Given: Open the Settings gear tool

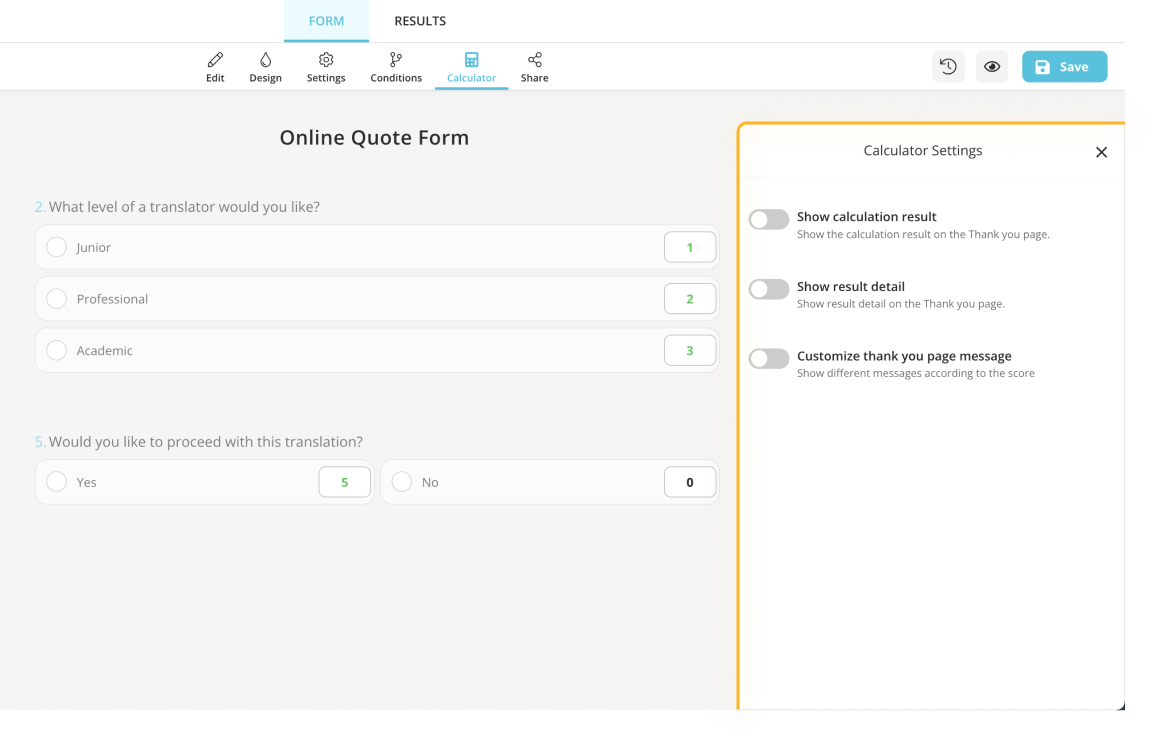Looking at the screenshot, I should [x=326, y=67].
